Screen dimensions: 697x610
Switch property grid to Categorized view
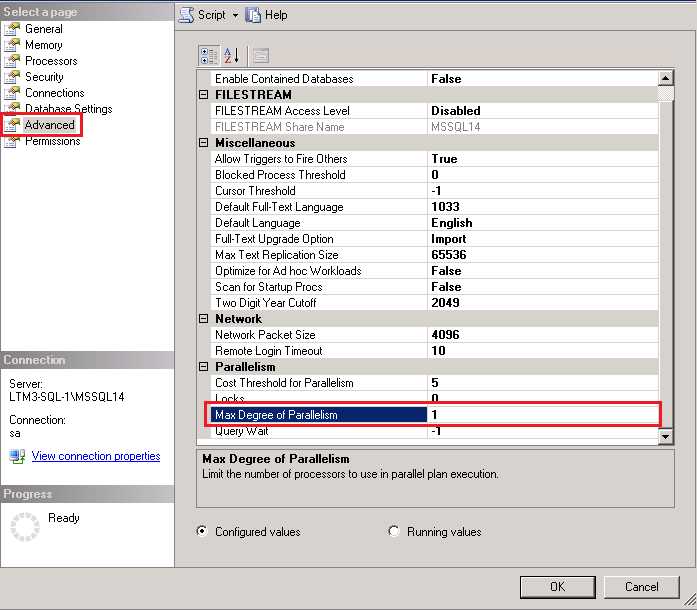click(209, 55)
